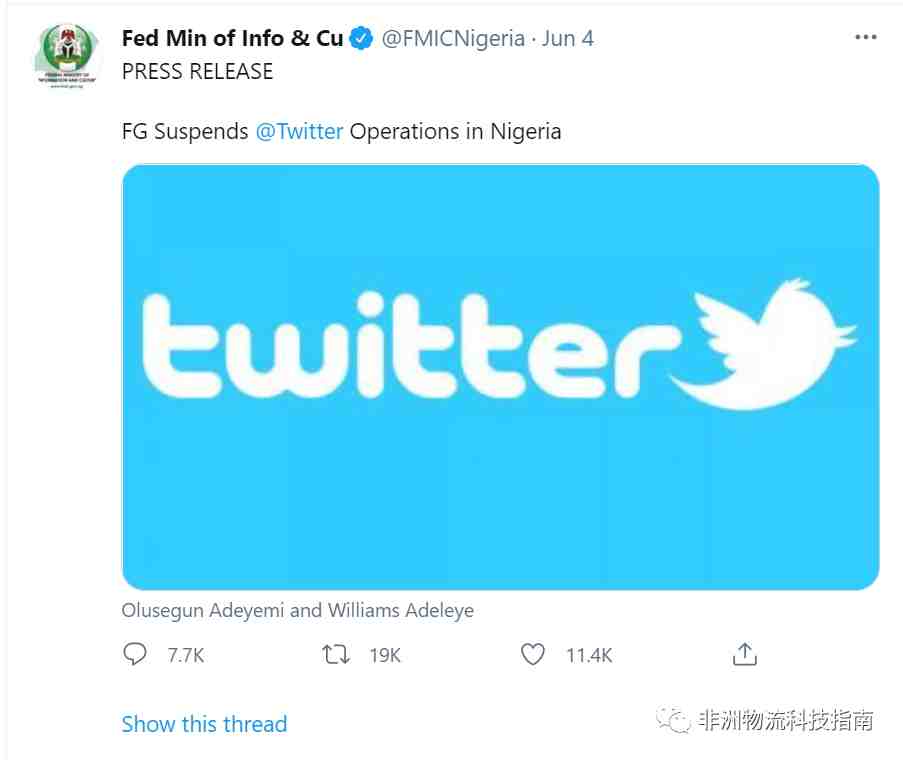
Task: Click the Olusegun Adeyemi and Williams Adeleye caption
Action: pyautogui.click(x=298, y=610)
